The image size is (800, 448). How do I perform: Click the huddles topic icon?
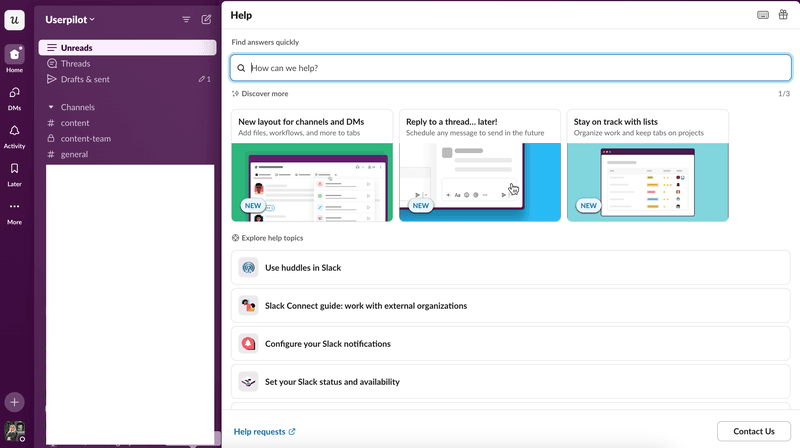(x=248, y=267)
